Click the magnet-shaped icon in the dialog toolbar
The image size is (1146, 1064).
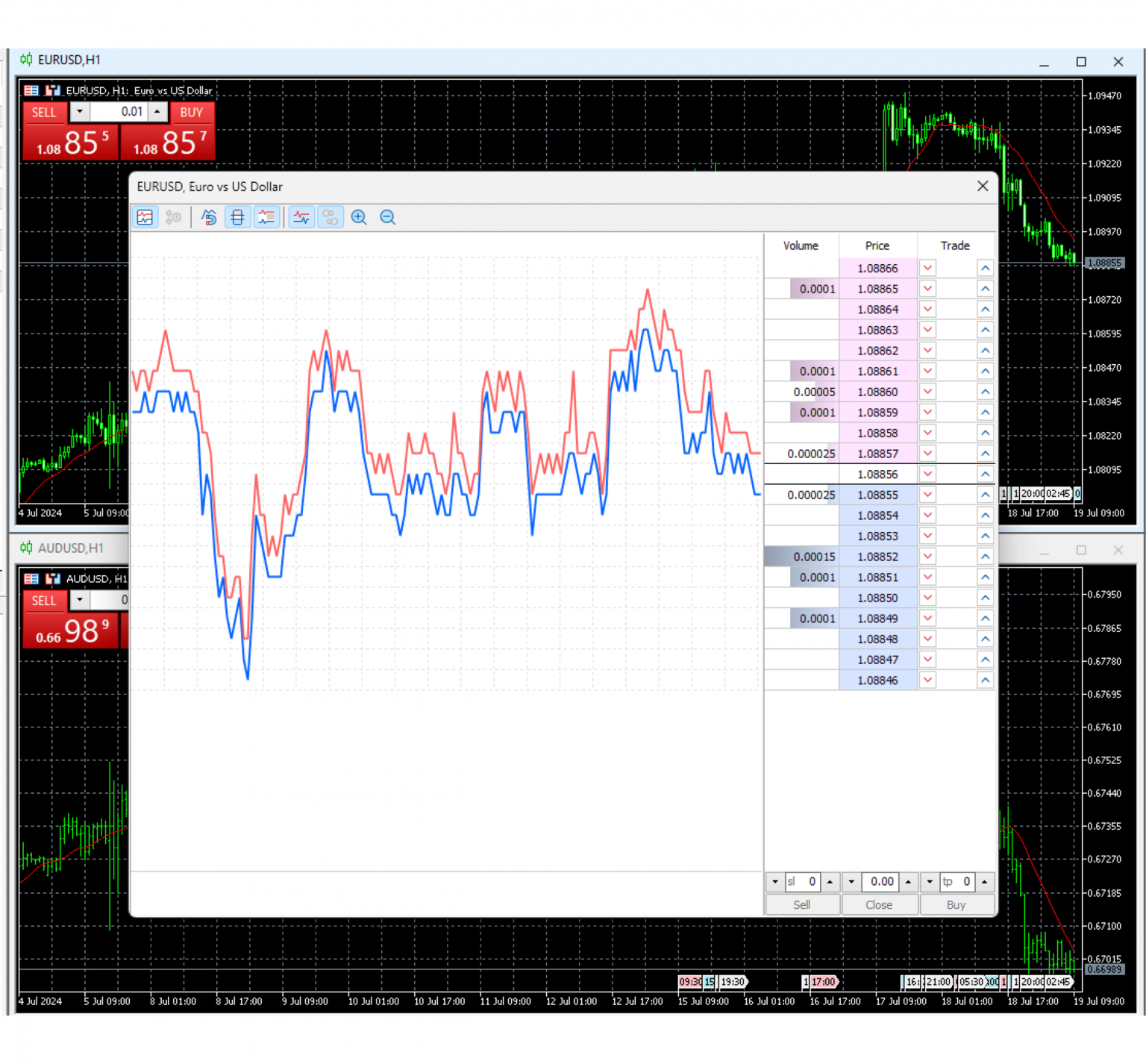point(209,217)
